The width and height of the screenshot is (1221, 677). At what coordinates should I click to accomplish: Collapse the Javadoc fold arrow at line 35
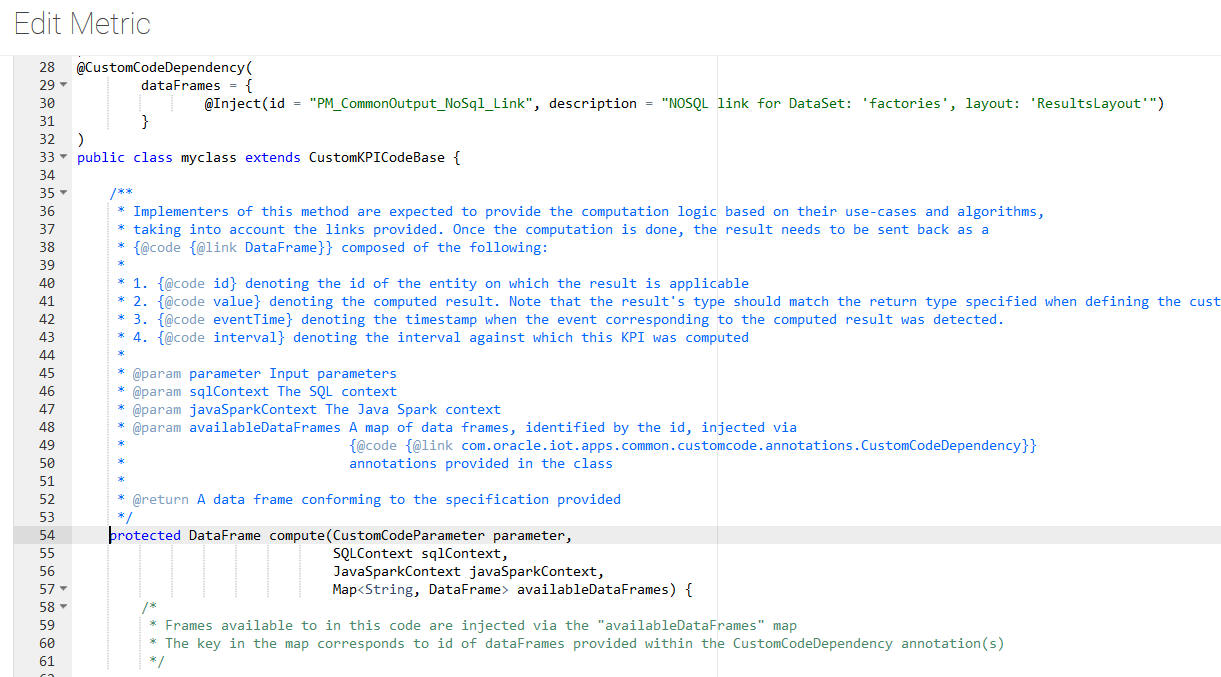(64, 193)
